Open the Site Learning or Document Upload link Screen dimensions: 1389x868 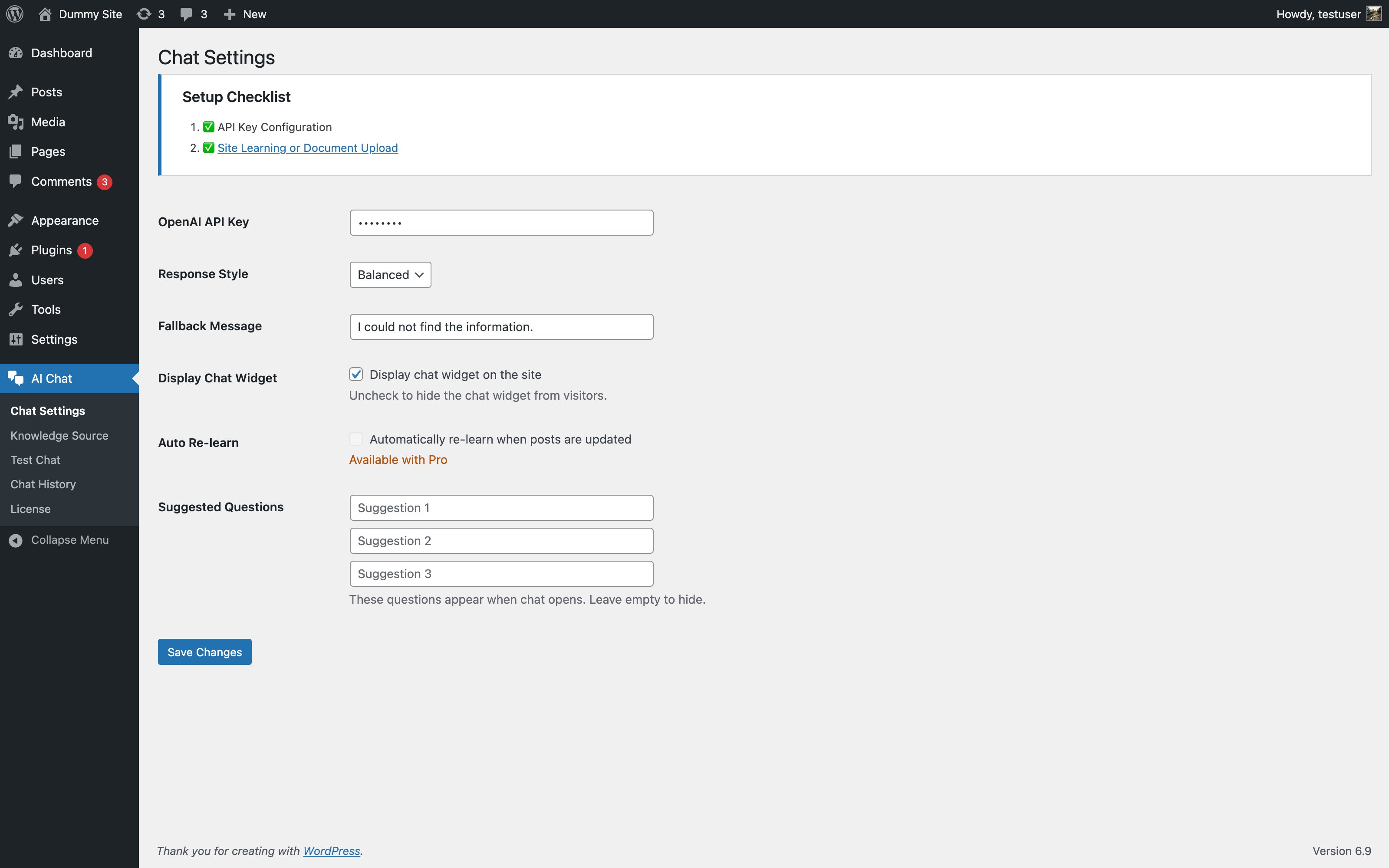(x=308, y=148)
